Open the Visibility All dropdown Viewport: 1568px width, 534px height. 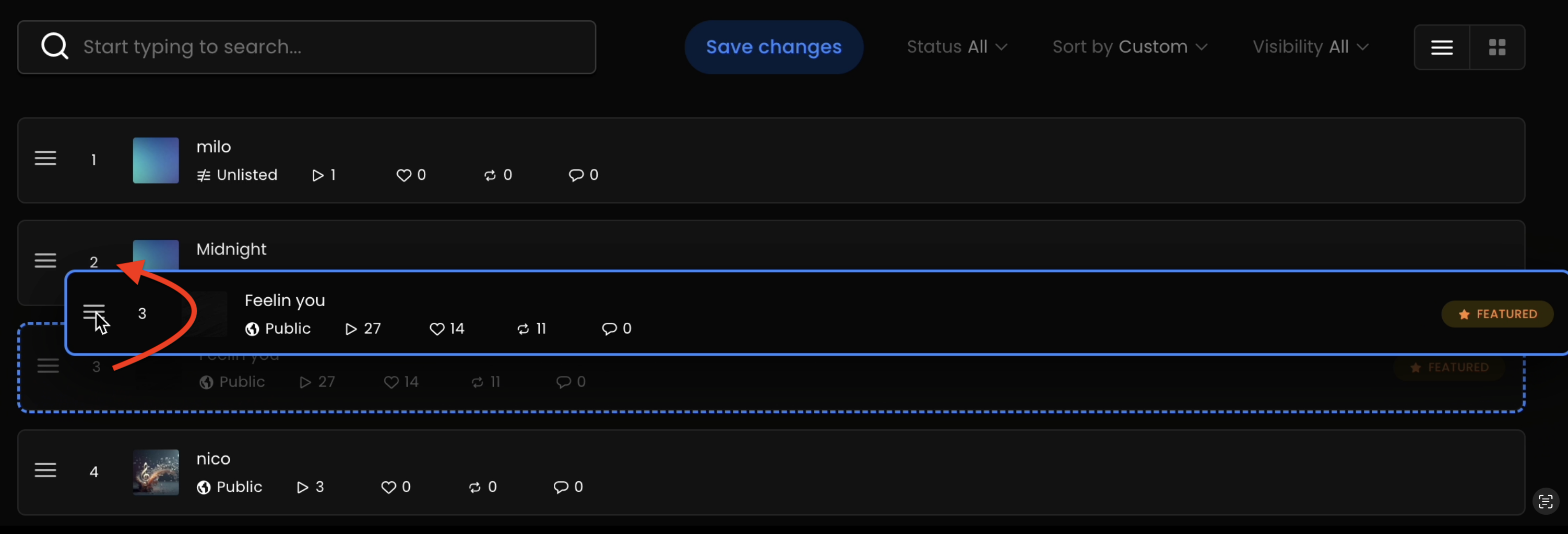pos(1310,47)
